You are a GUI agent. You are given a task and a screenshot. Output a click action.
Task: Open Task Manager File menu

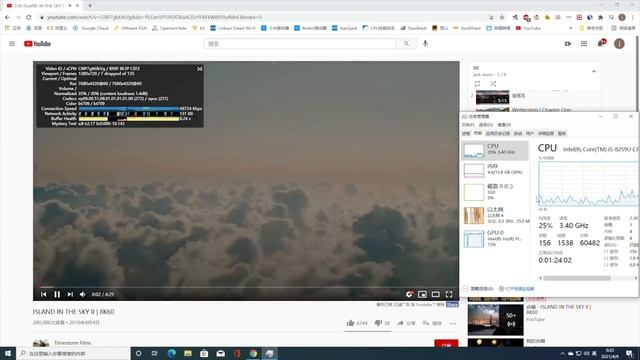pos(467,125)
